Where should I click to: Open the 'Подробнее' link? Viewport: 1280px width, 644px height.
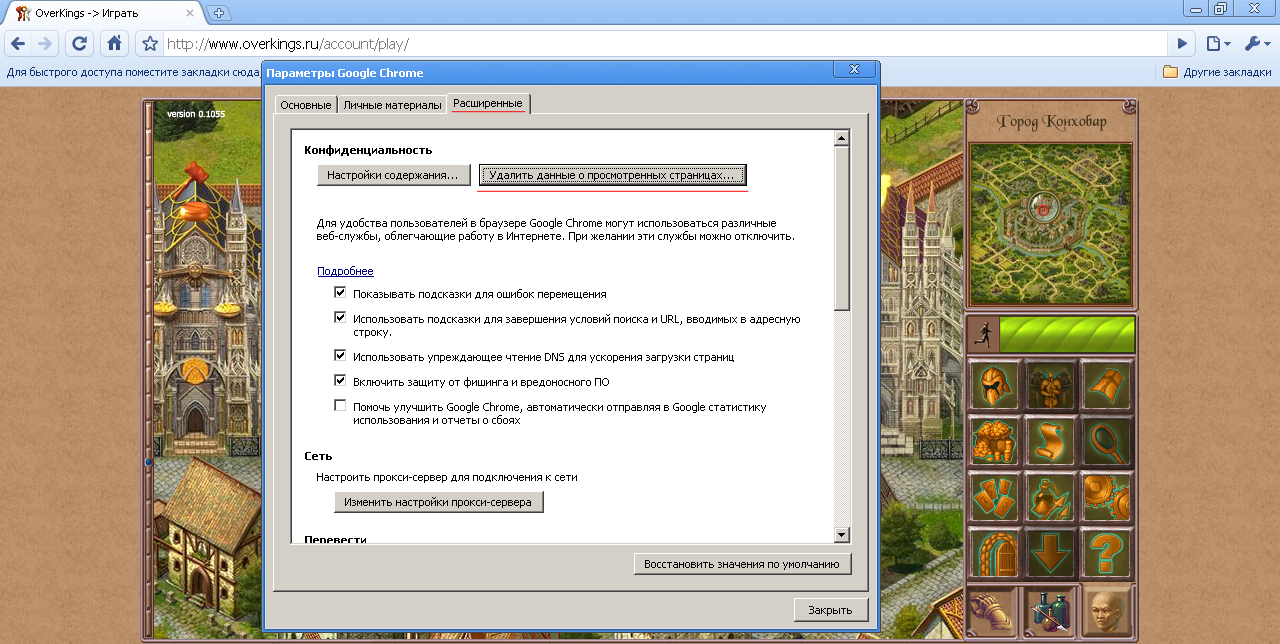coord(345,271)
